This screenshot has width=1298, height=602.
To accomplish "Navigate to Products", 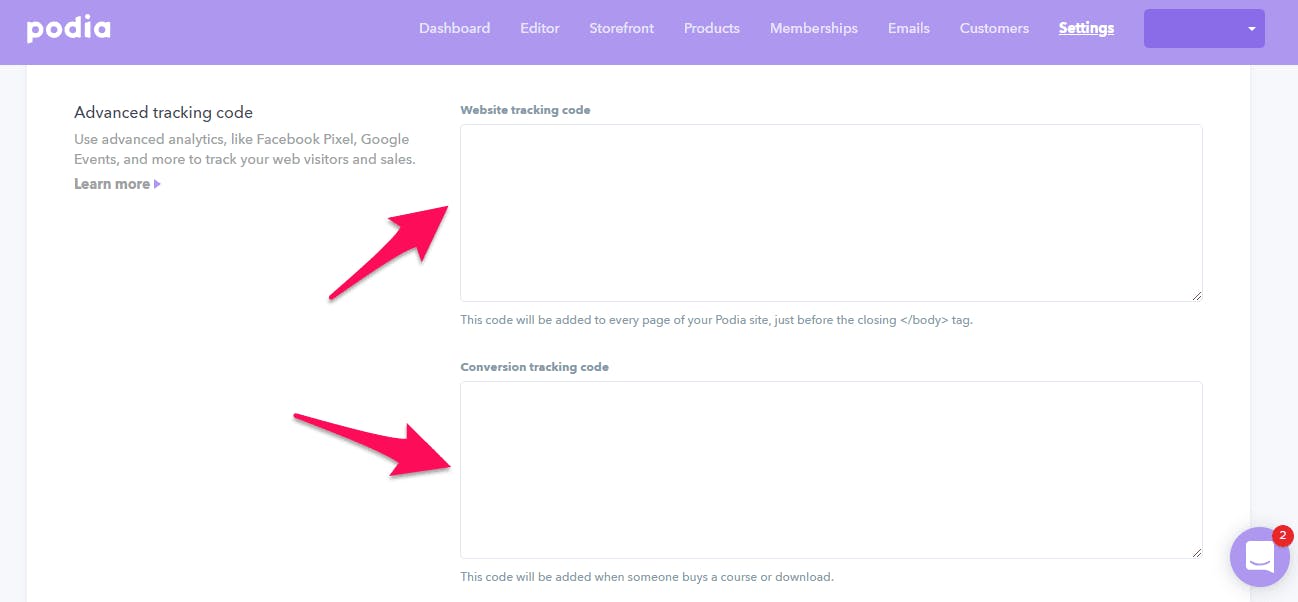I will pyautogui.click(x=712, y=28).
